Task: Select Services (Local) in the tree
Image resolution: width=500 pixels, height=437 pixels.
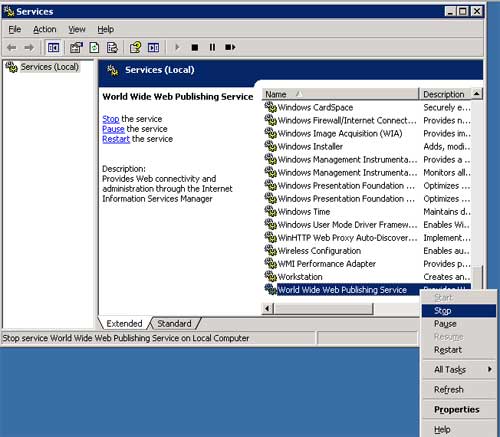Action: (50, 67)
